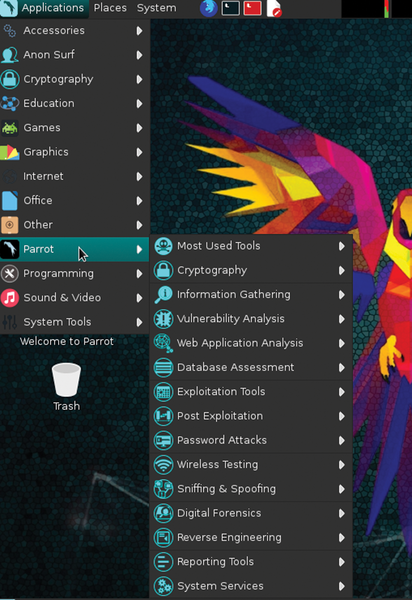
Task: Open the Places menu
Action: 110,8
